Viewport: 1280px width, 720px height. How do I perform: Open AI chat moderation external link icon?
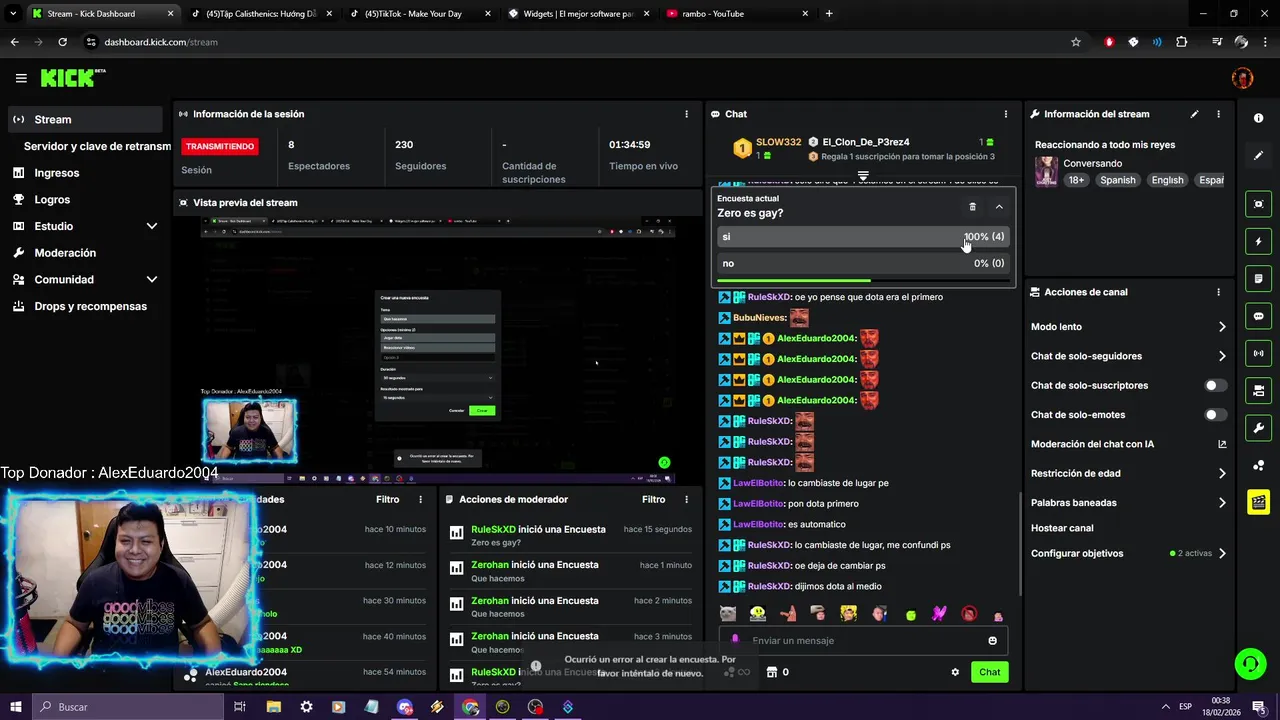click(x=1222, y=444)
